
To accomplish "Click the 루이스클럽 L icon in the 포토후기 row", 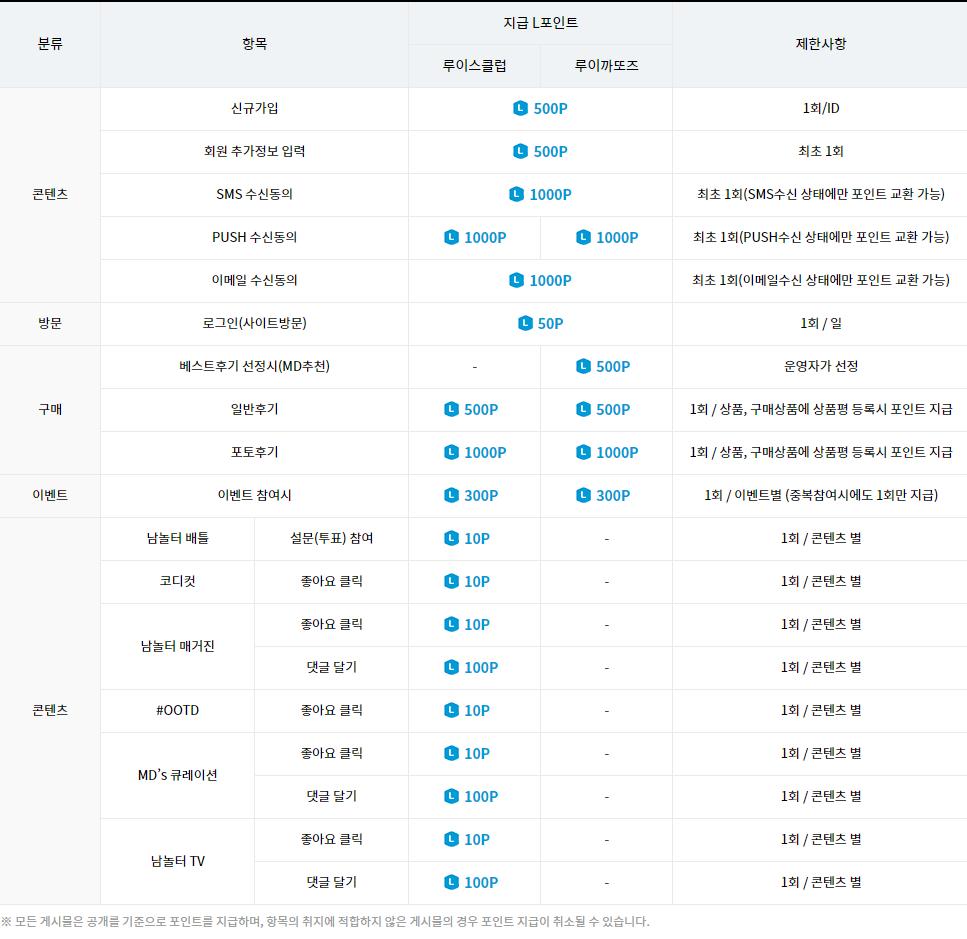I will click(x=451, y=453).
